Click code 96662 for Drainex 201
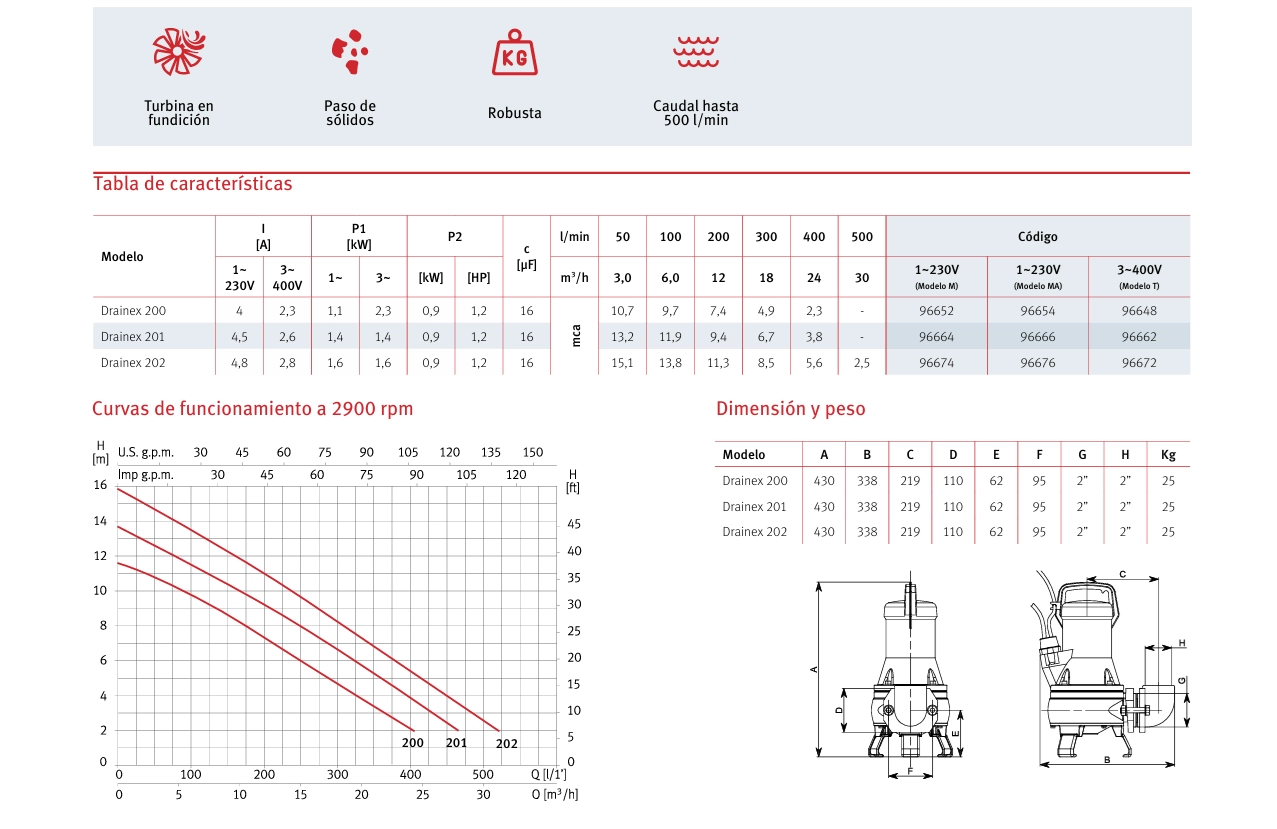Viewport: 1277px width, 829px height. click(x=1139, y=337)
